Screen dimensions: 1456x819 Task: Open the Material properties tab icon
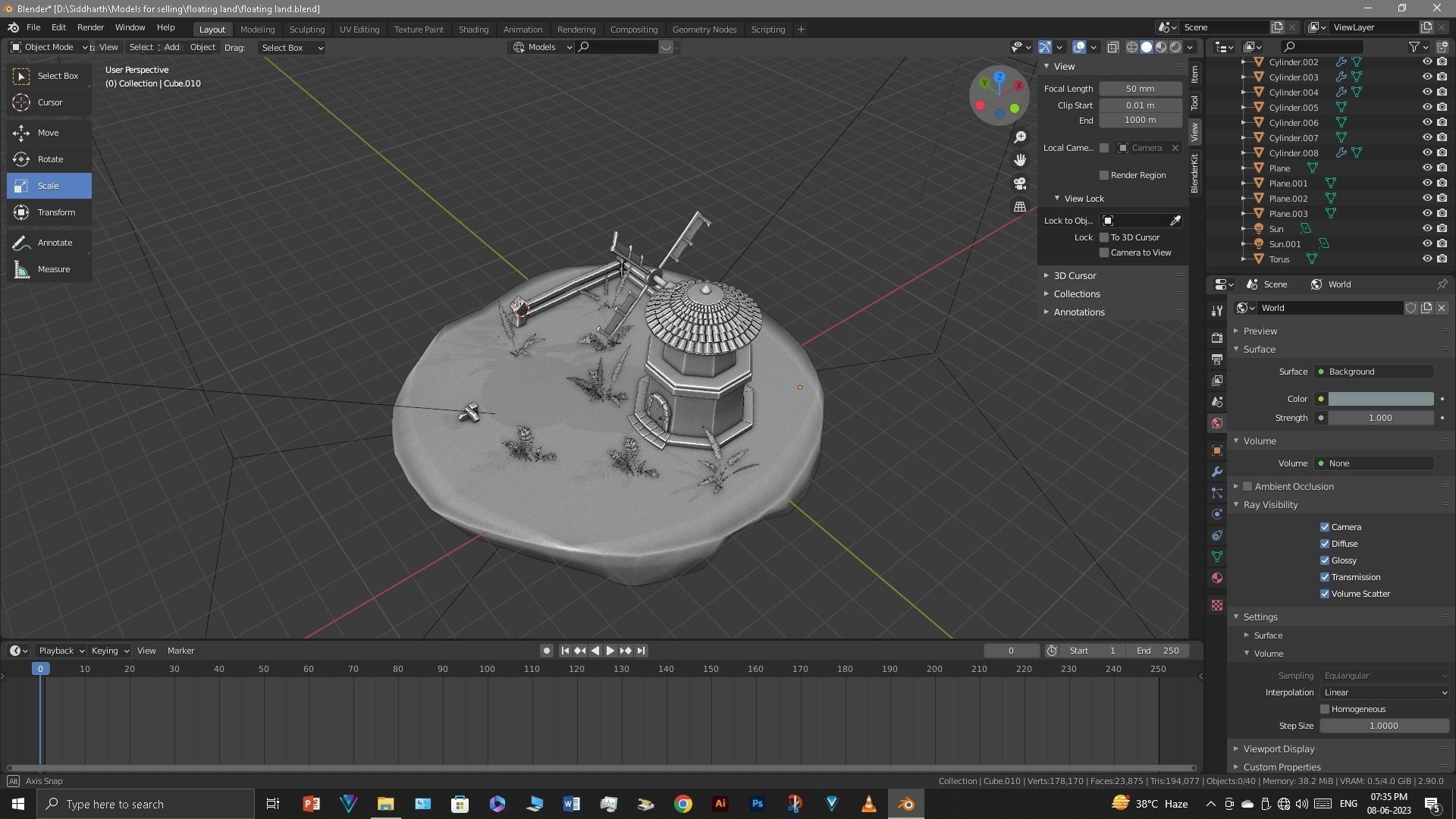pyautogui.click(x=1217, y=578)
